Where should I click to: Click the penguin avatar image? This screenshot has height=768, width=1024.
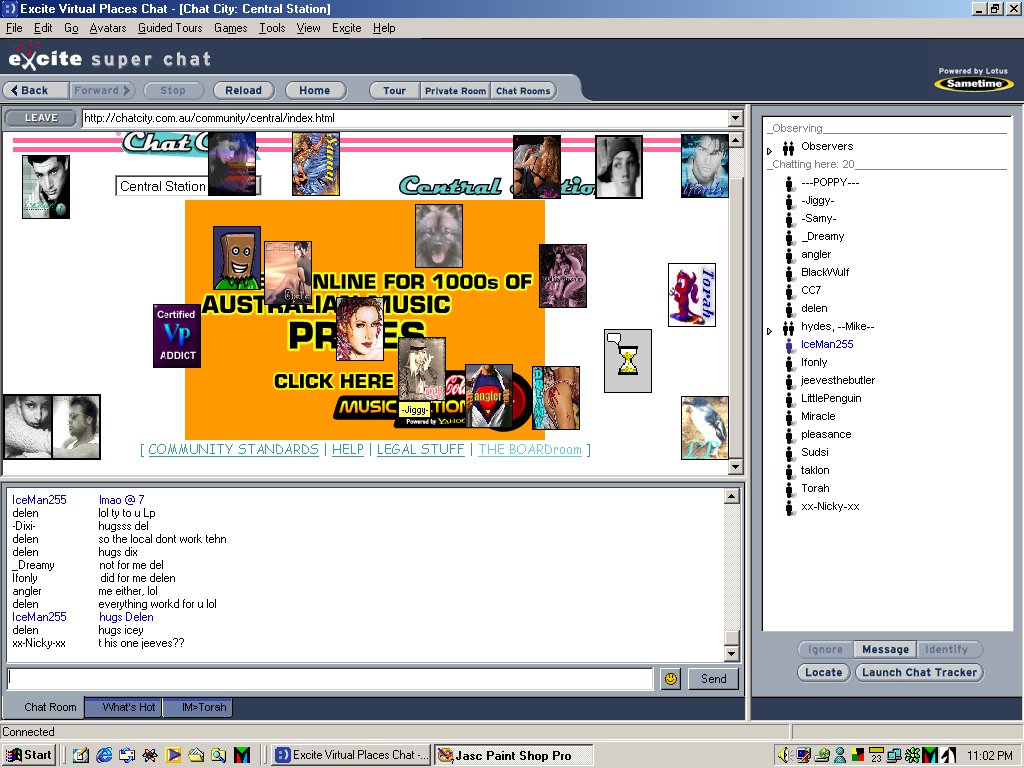tap(704, 427)
